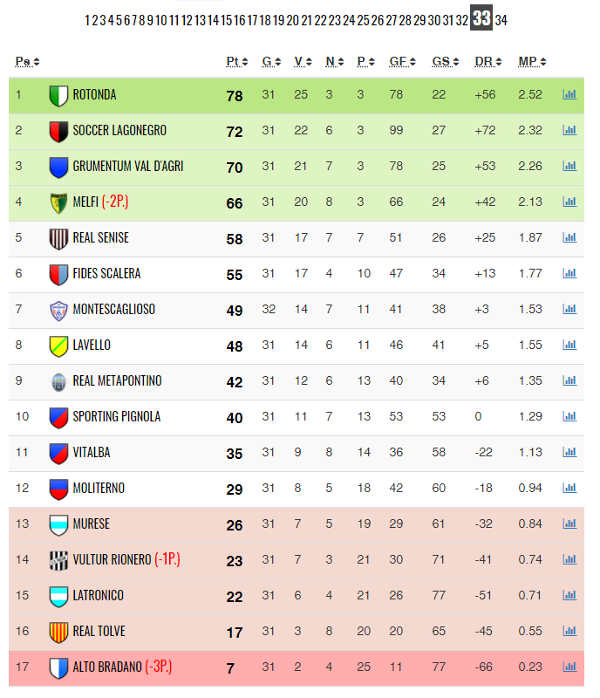The image size is (600, 698).
Task: Open the stats chart icon for Melfi
Action: 569,202
